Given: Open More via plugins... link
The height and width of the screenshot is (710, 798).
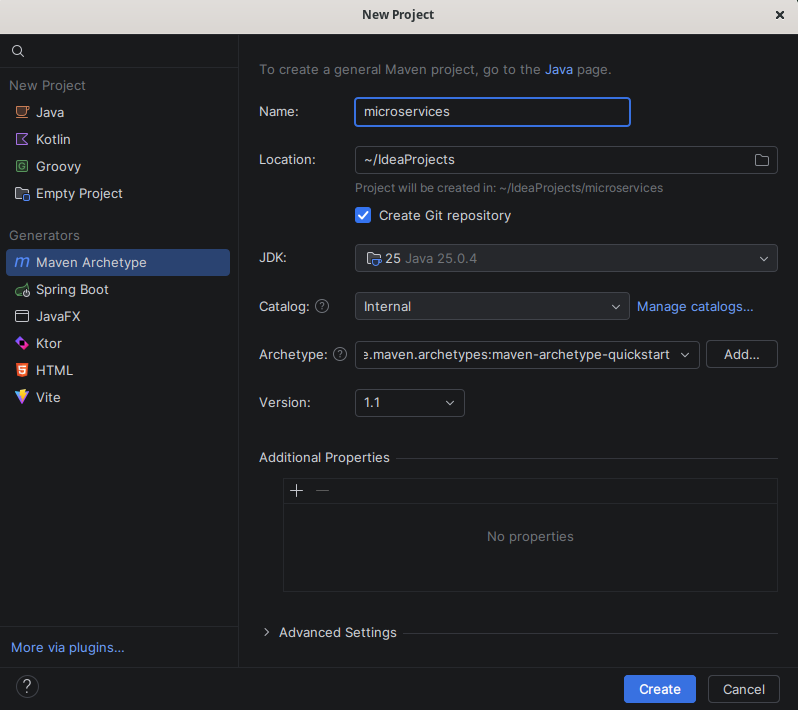Looking at the screenshot, I should (68, 647).
